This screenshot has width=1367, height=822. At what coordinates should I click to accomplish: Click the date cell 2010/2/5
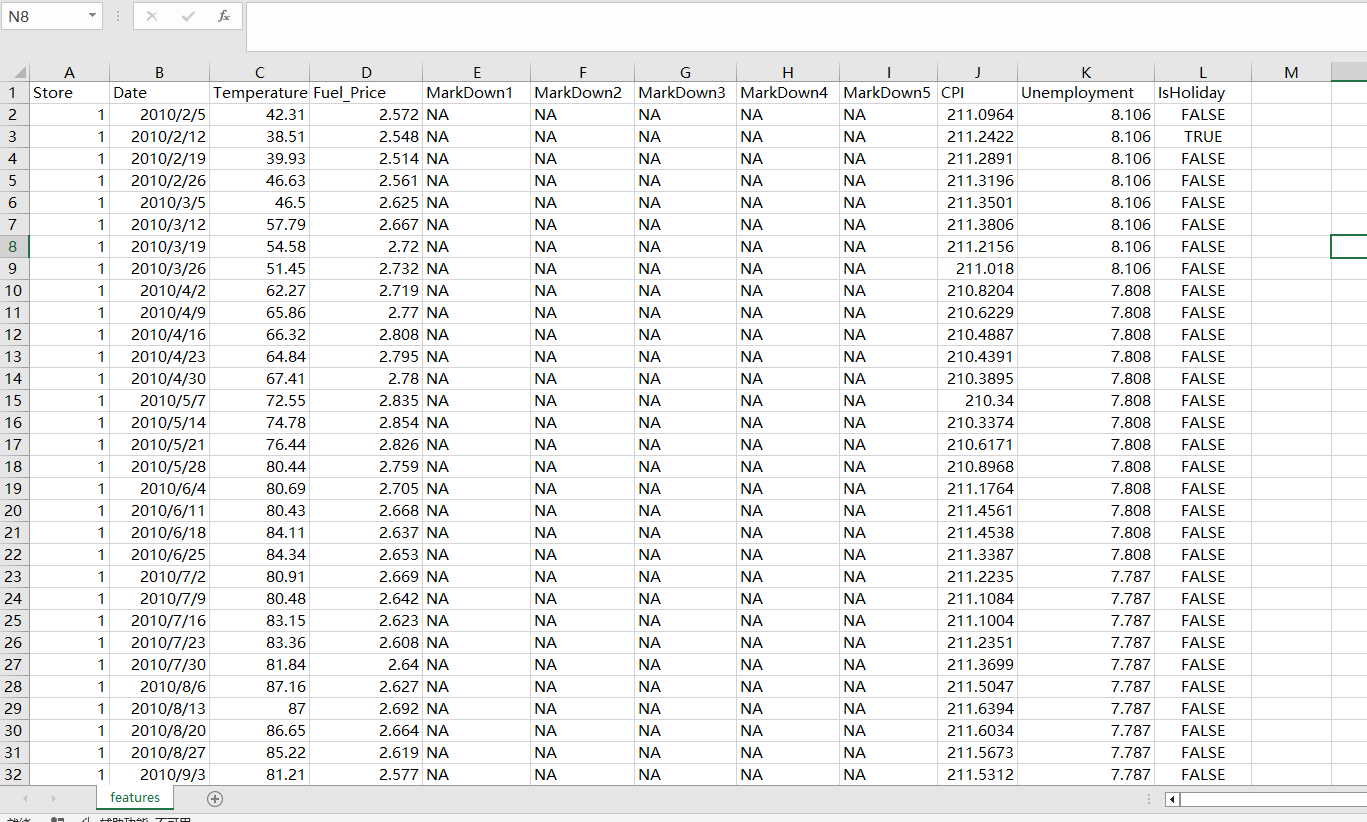[x=159, y=114]
